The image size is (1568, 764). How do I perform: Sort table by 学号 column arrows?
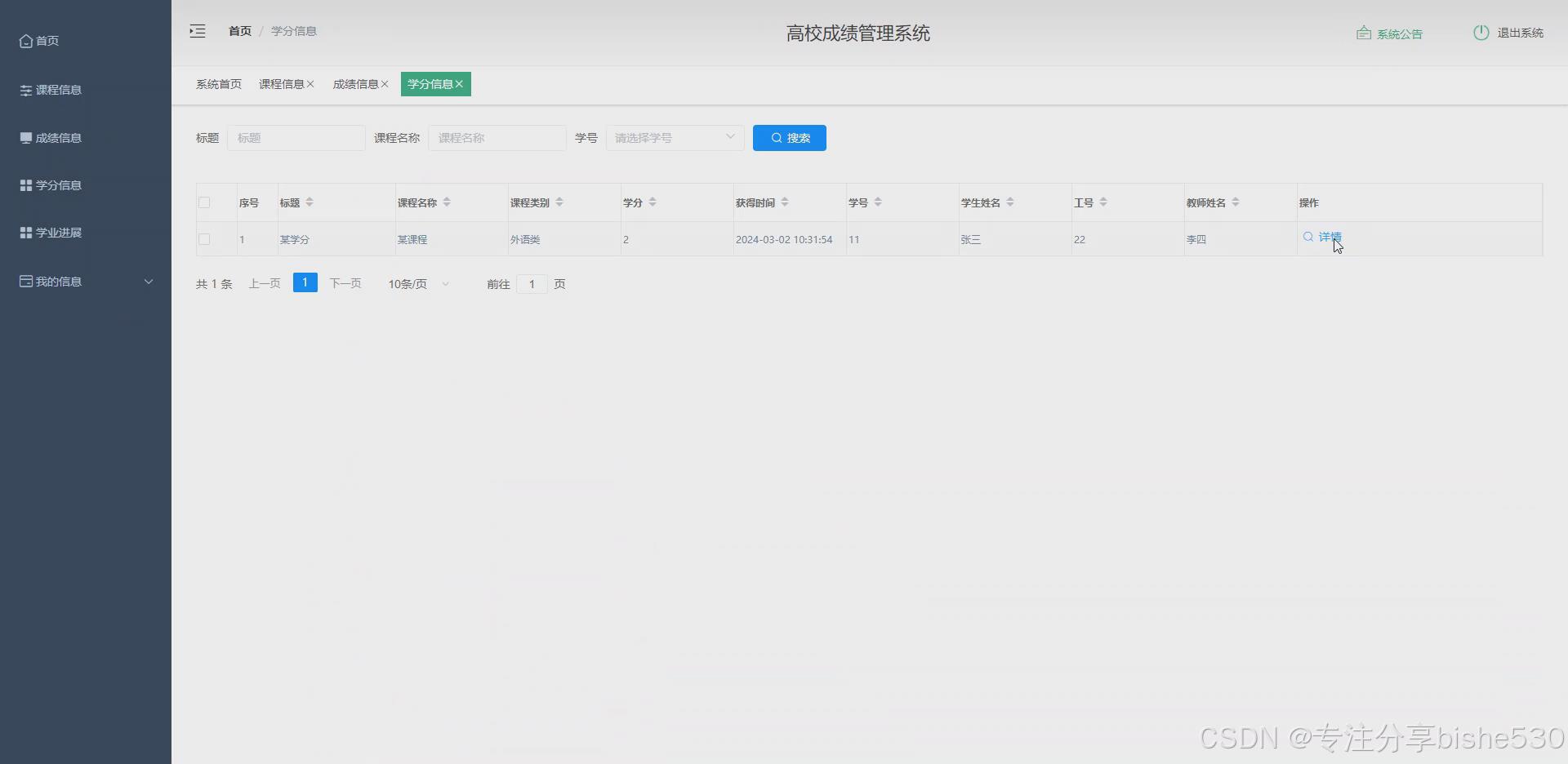(x=878, y=202)
